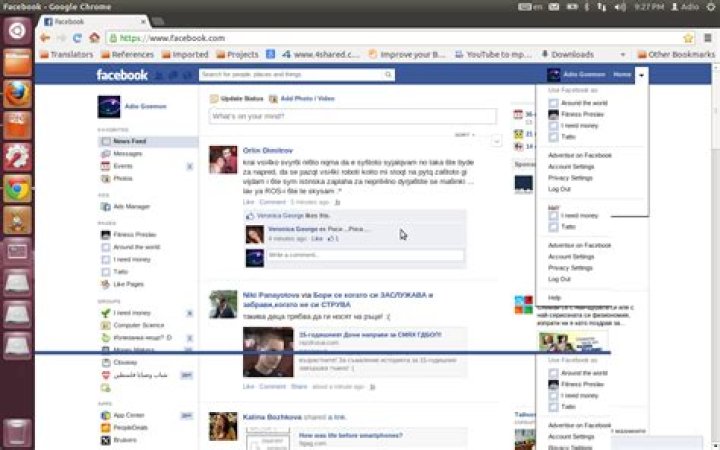Click the 'Write a comment...' field
Image resolution: width=720 pixels, height=450 pixels.
pos(365,255)
